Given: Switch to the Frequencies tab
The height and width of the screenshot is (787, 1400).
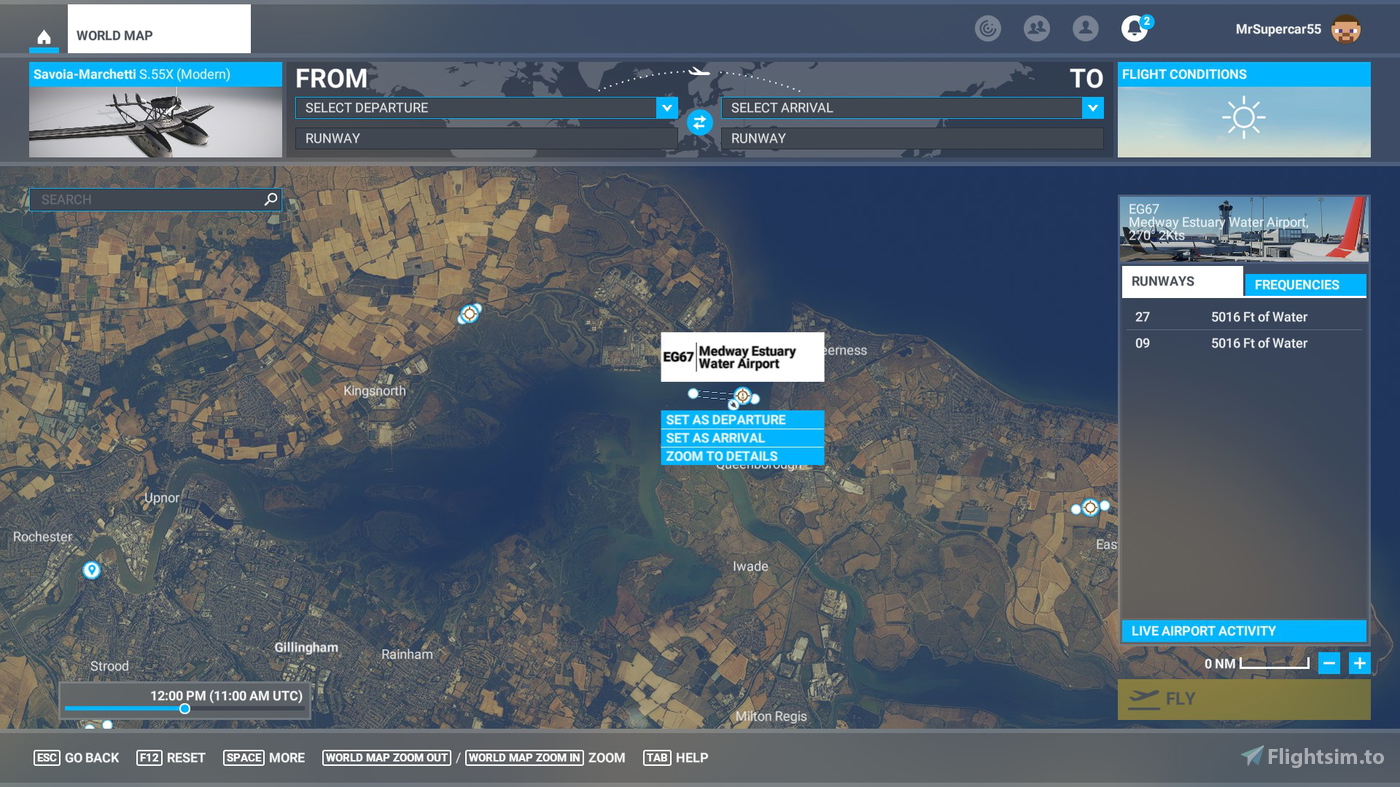Looking at the screenshot, I should pyautogui.click(x=1305, y=284).
